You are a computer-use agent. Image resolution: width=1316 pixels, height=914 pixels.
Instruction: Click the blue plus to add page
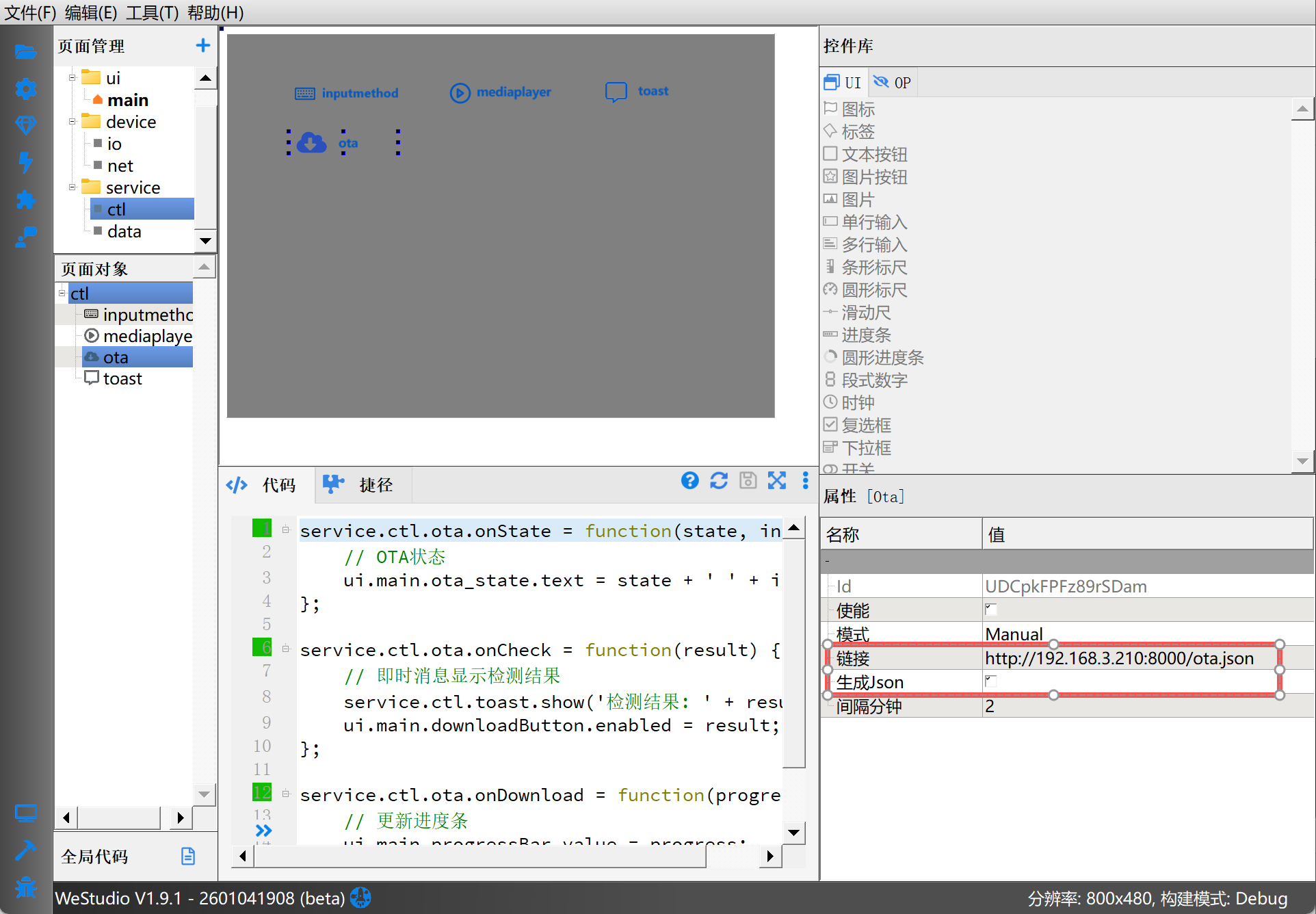[x=202, y=46]
